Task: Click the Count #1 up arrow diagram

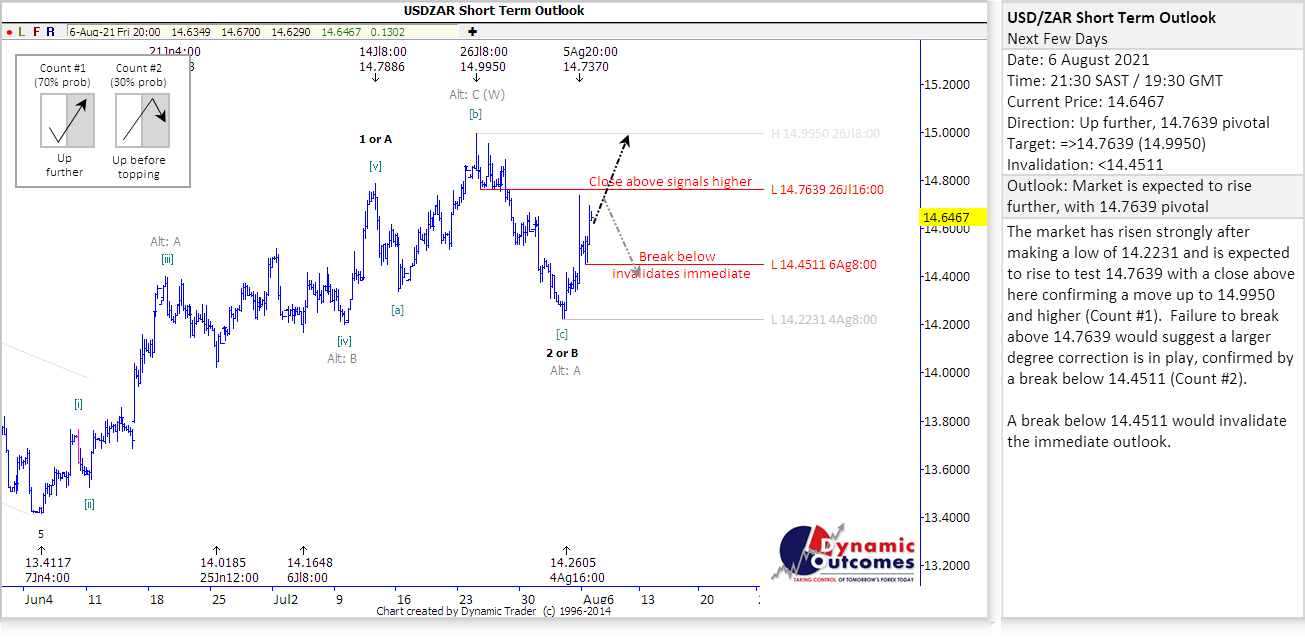Action: pos(66,121)
